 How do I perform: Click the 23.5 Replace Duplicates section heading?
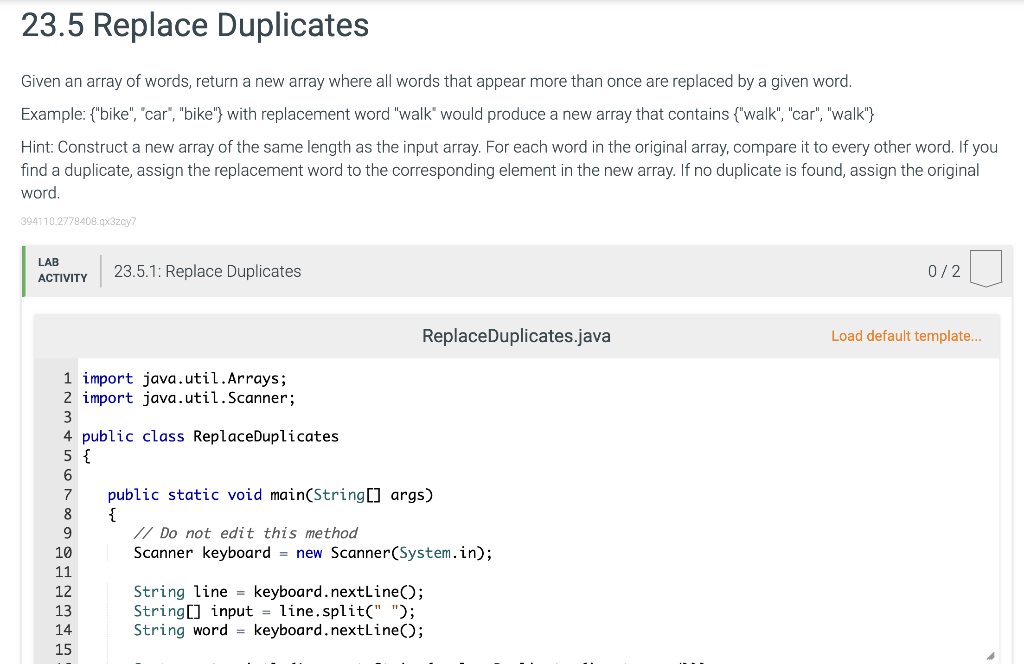click(196, 25)
